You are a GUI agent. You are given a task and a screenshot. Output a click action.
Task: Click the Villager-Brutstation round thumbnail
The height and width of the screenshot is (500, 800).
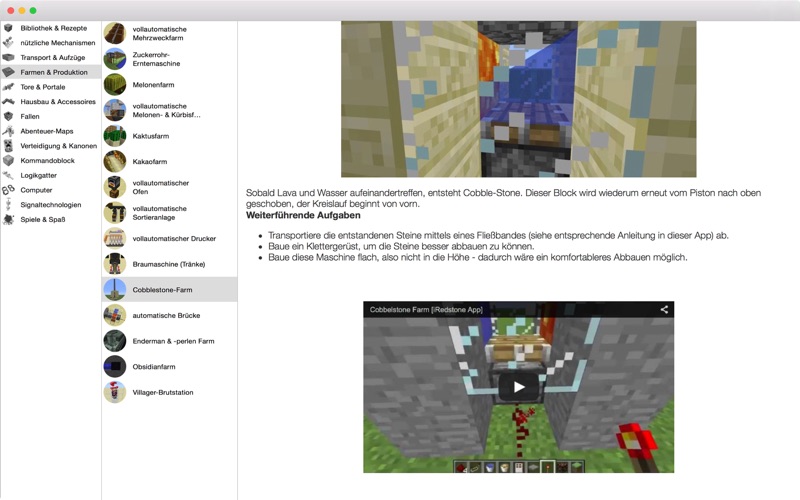coord(115,392)
